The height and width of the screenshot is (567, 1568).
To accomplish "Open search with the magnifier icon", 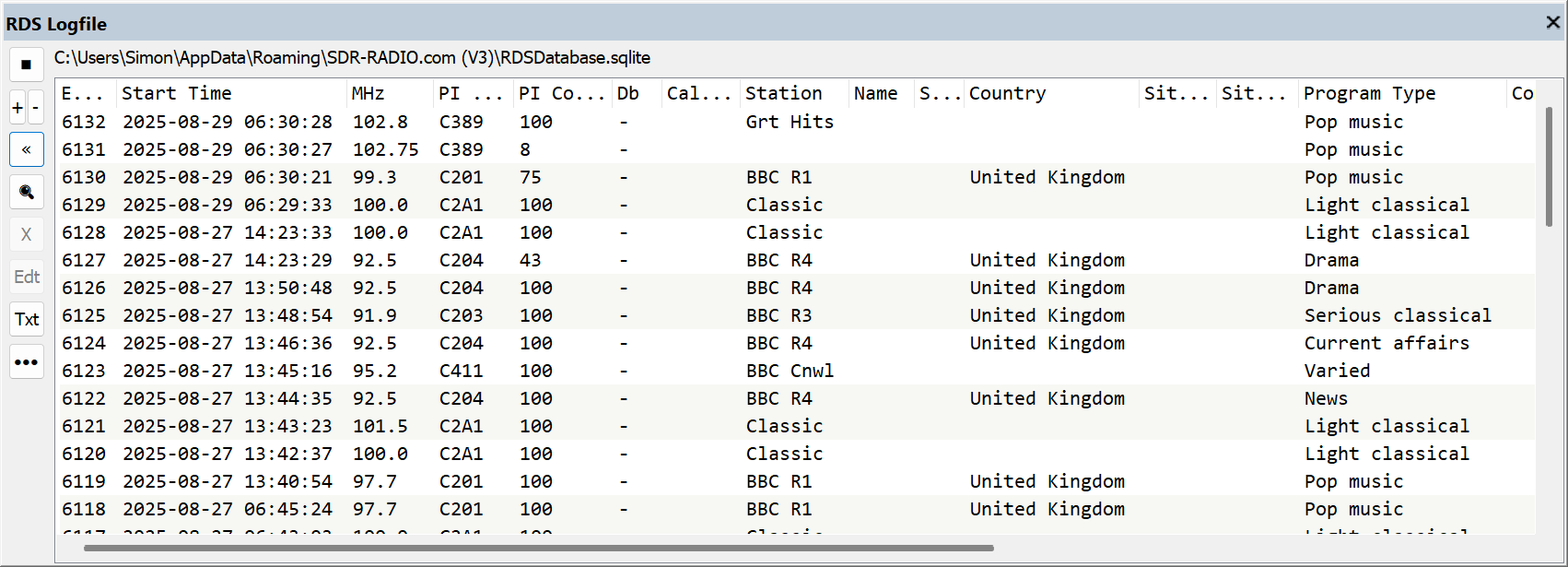I will coord(27,192).
